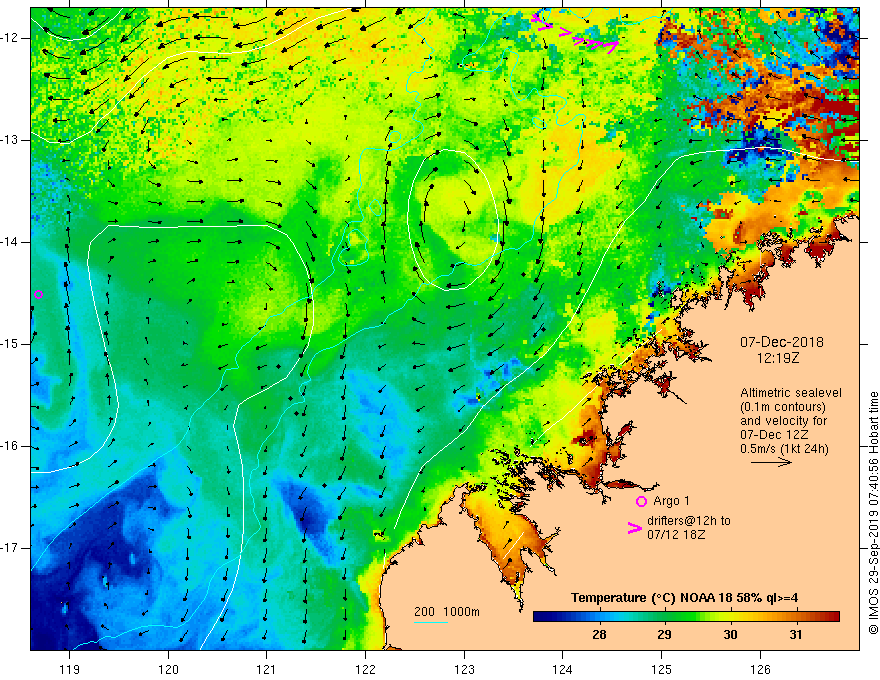Click the magenta Argo 1 legend circle
The image size is (880, 680).
point(641,501)
